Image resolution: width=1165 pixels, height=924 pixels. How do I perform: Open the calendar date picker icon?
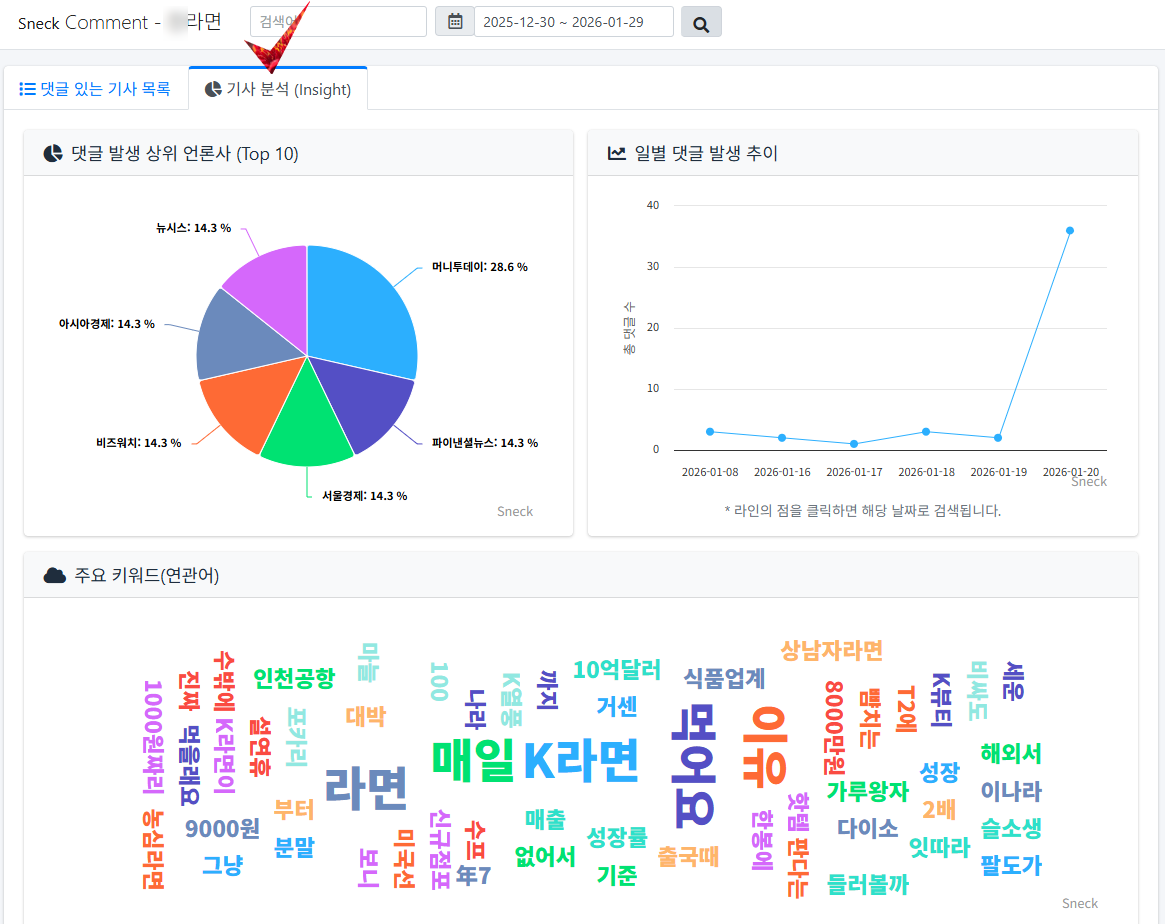pos(455,21)
